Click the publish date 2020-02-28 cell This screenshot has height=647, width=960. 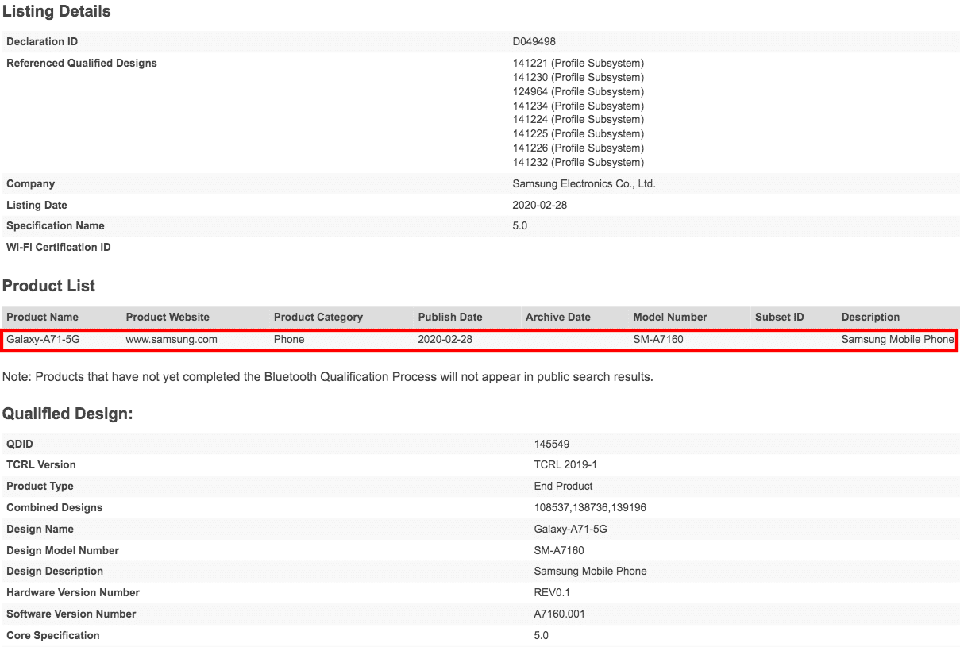(445, 339)
